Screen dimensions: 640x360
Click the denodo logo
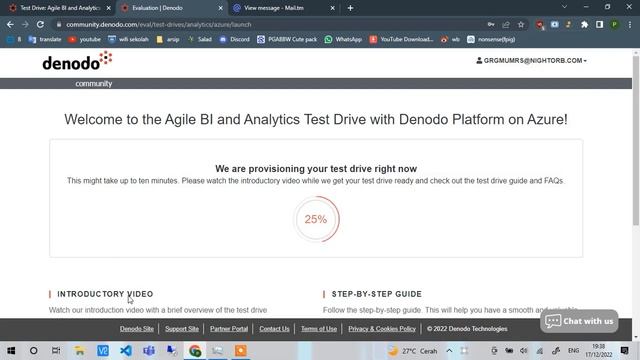pos(77,61)
